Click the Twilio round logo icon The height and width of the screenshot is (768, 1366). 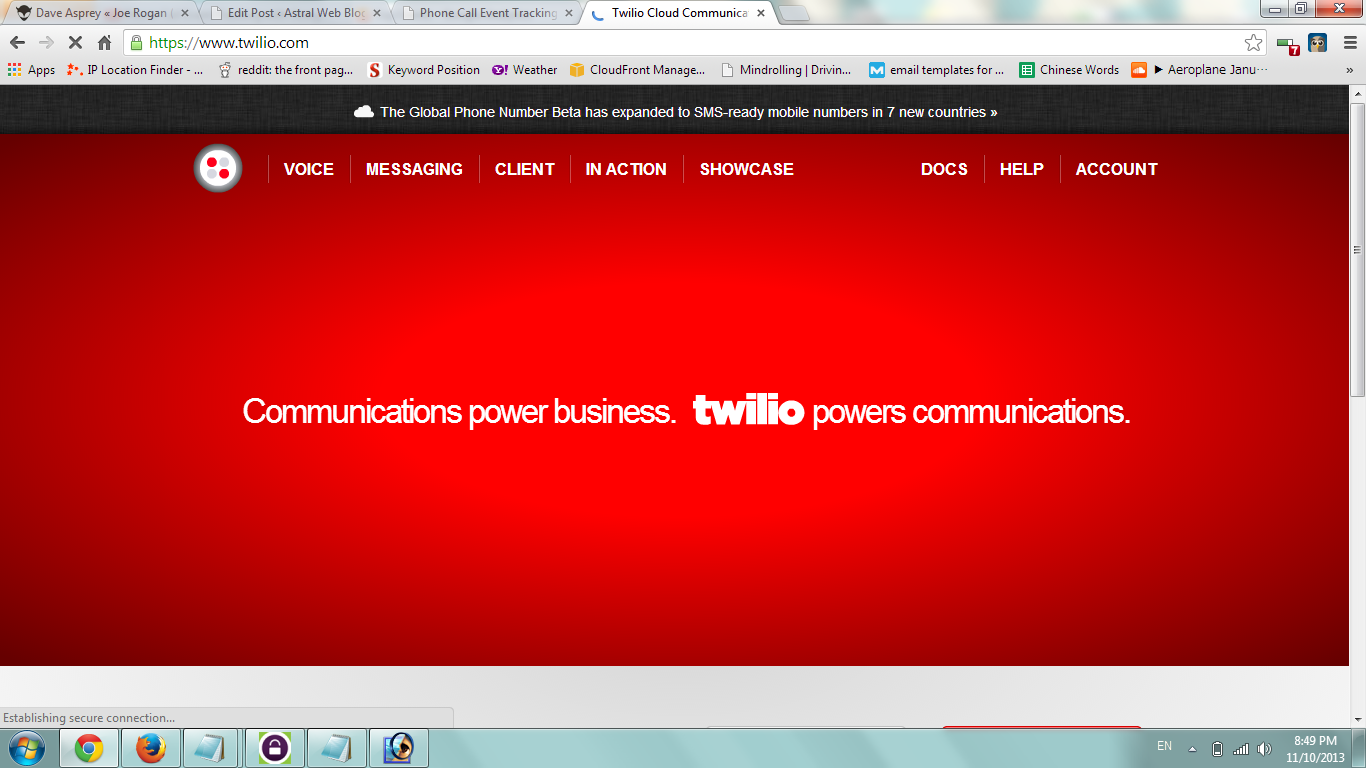(x=218, y=168)
